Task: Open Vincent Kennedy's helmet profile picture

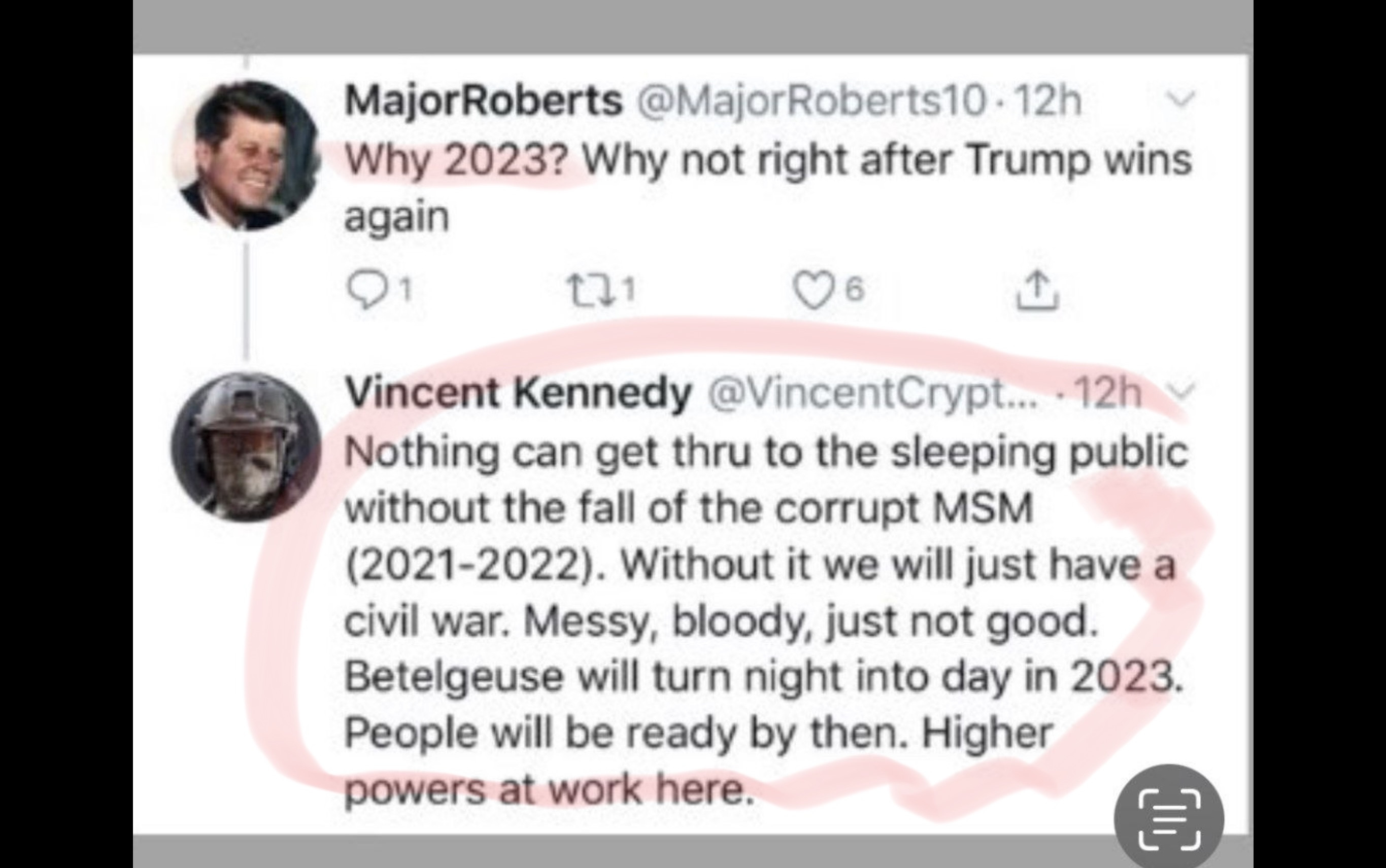Action: pyautogui.click(x=246, y=447)
